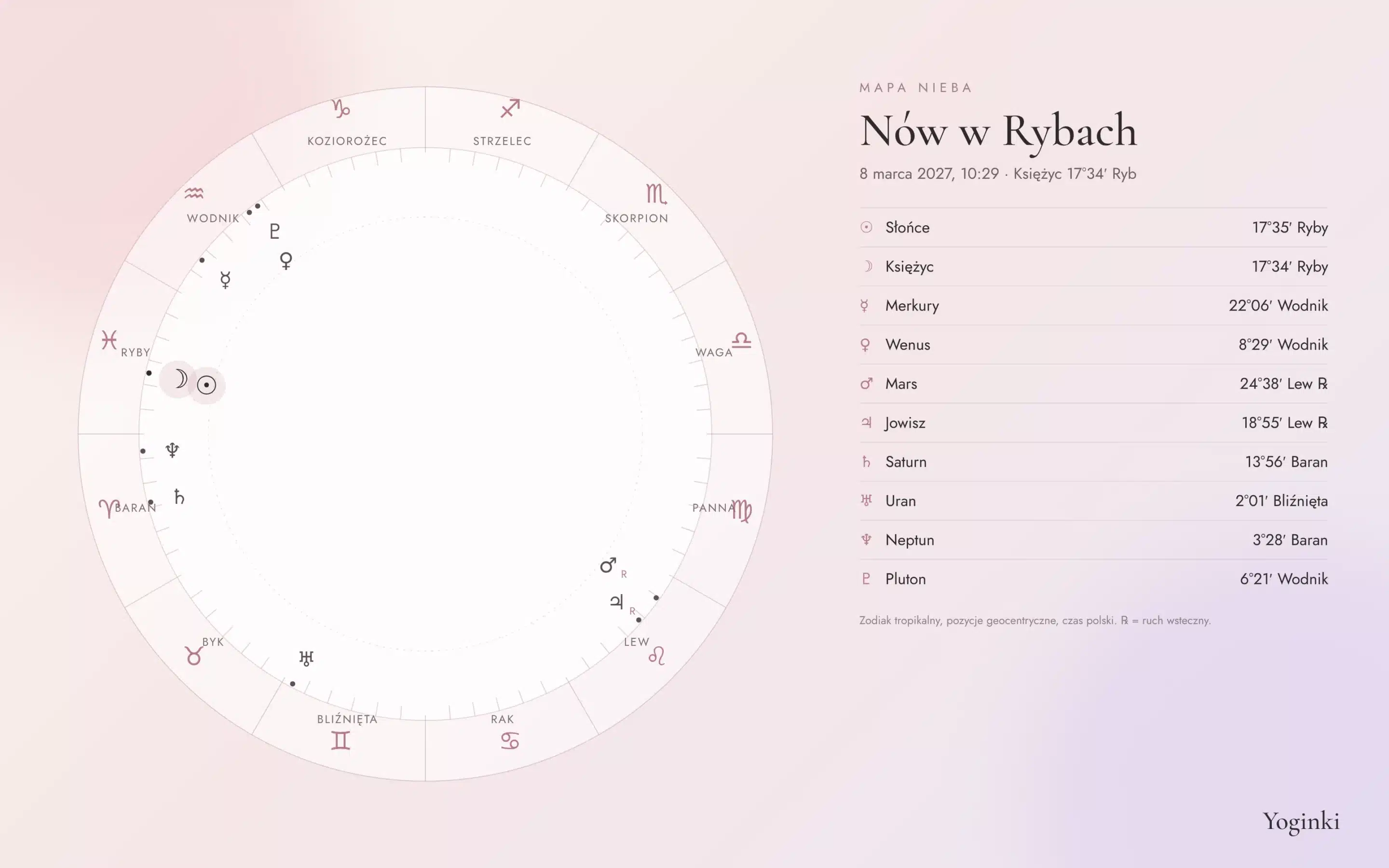Select the Libra glyph beside WAGA
This screenshot has height=868, width=1389.
tap(742, 340)
